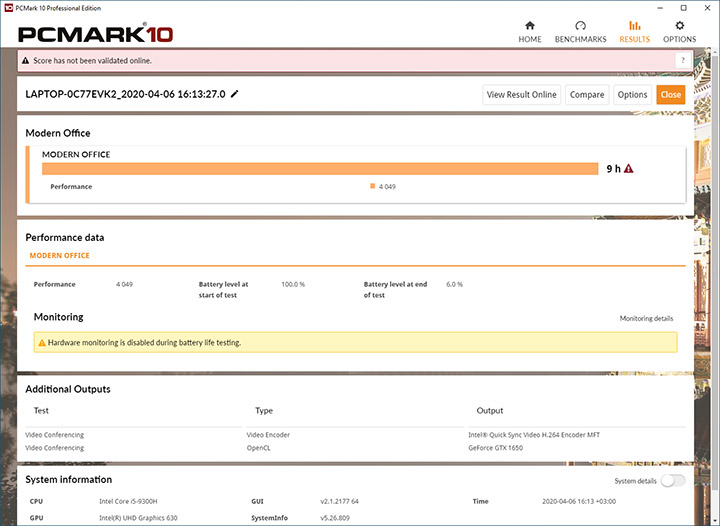Click the Compare button
Image resolution: width=720 pixels, height=526 pixels.
[587, 95]
